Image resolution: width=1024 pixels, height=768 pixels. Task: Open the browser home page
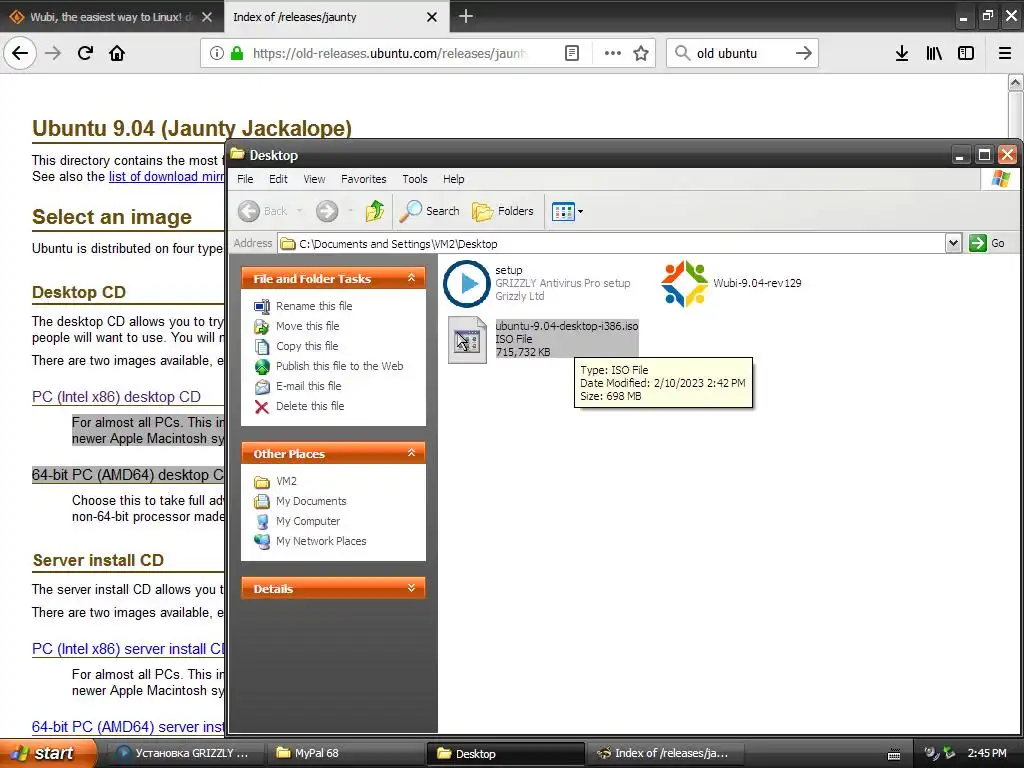(117, 53)
